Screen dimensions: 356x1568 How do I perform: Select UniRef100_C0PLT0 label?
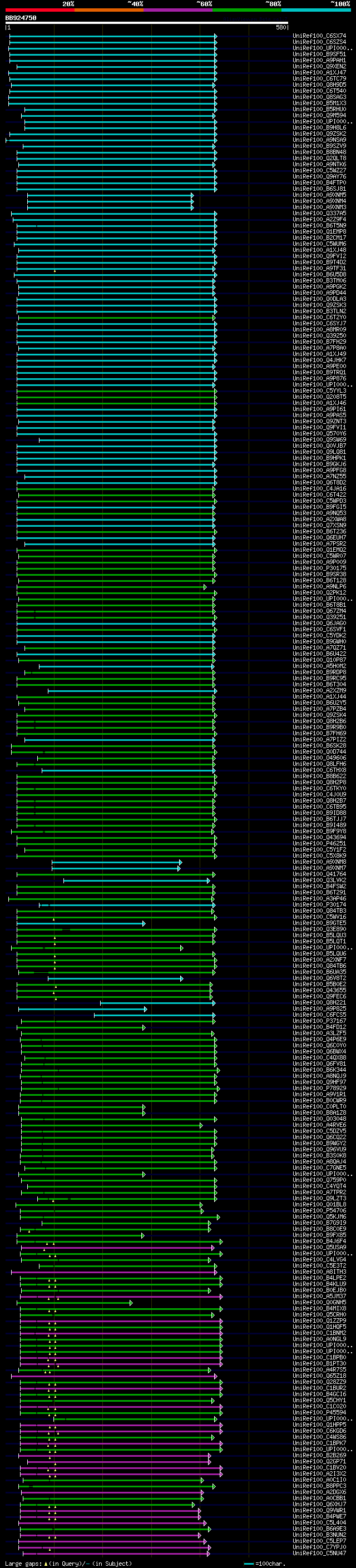click(x=319, y=1106)
